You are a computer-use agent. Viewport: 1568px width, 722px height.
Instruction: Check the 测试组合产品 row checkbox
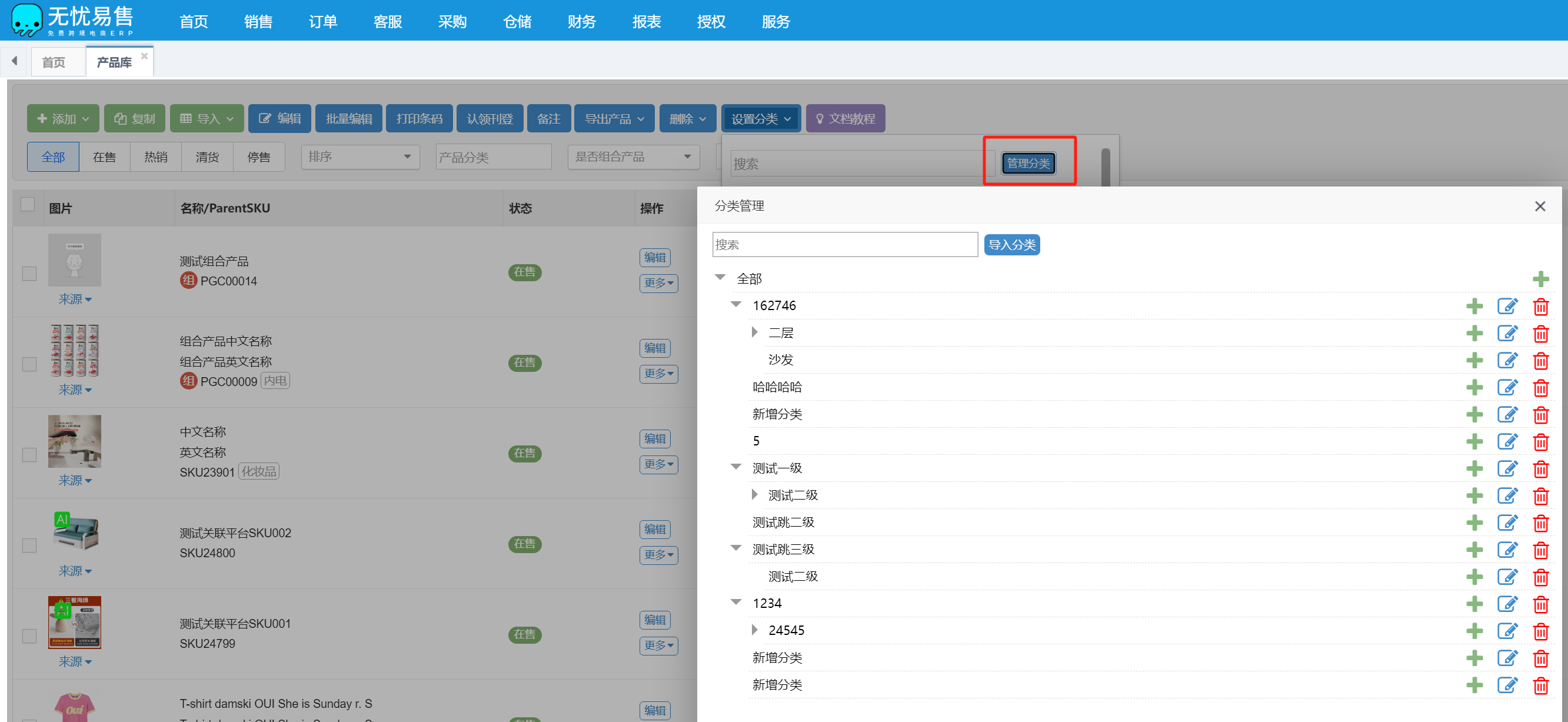click(x=29, y=274)
